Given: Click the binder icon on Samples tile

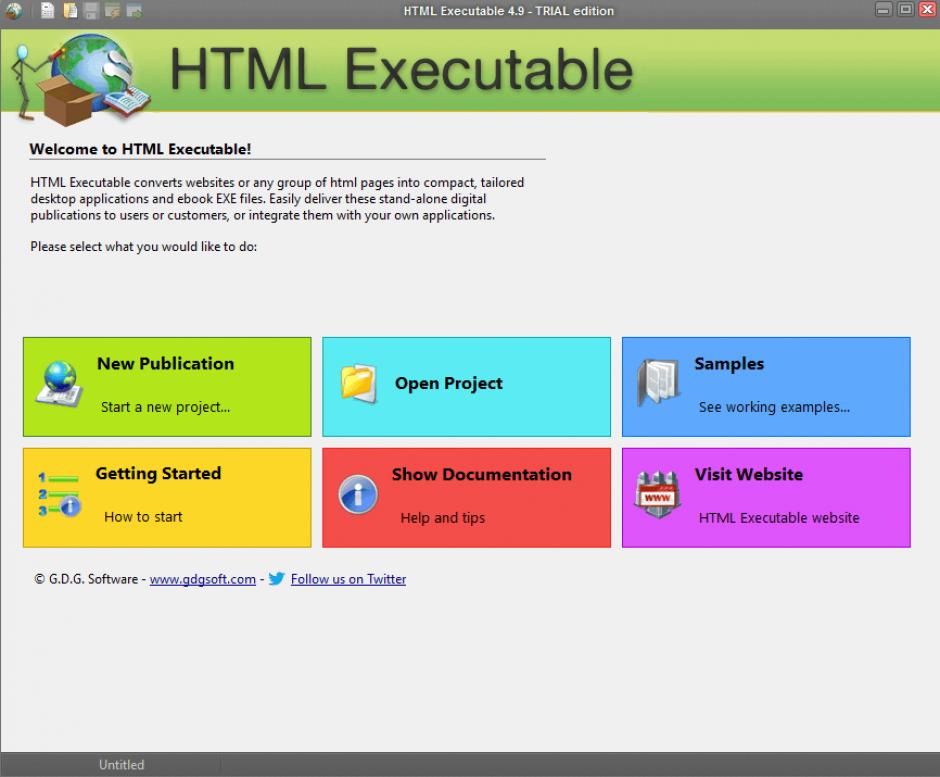Looking at the screenshot, I should [658, 383].
